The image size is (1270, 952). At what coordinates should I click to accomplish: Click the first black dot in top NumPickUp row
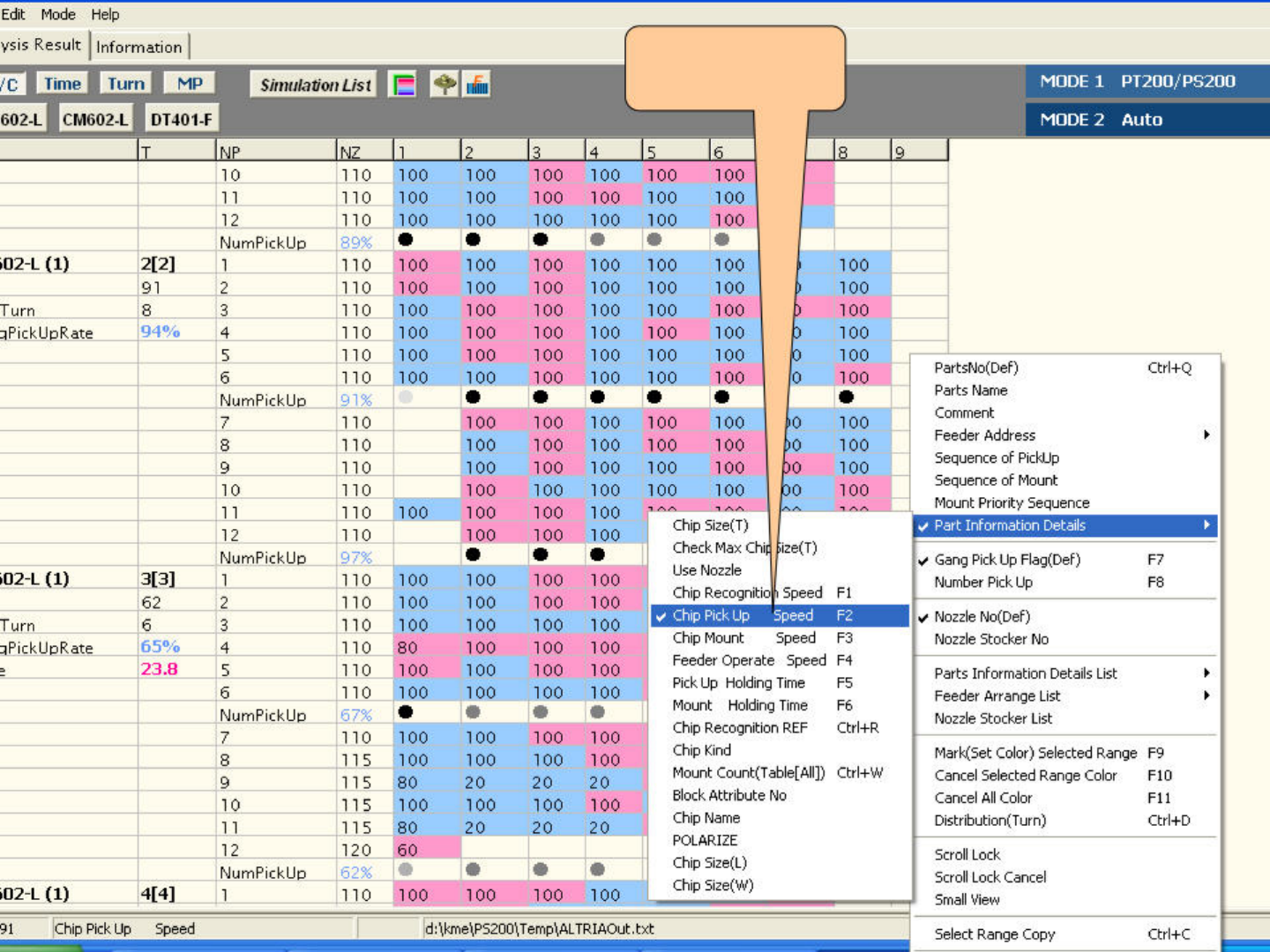click(x=406, y=239)
